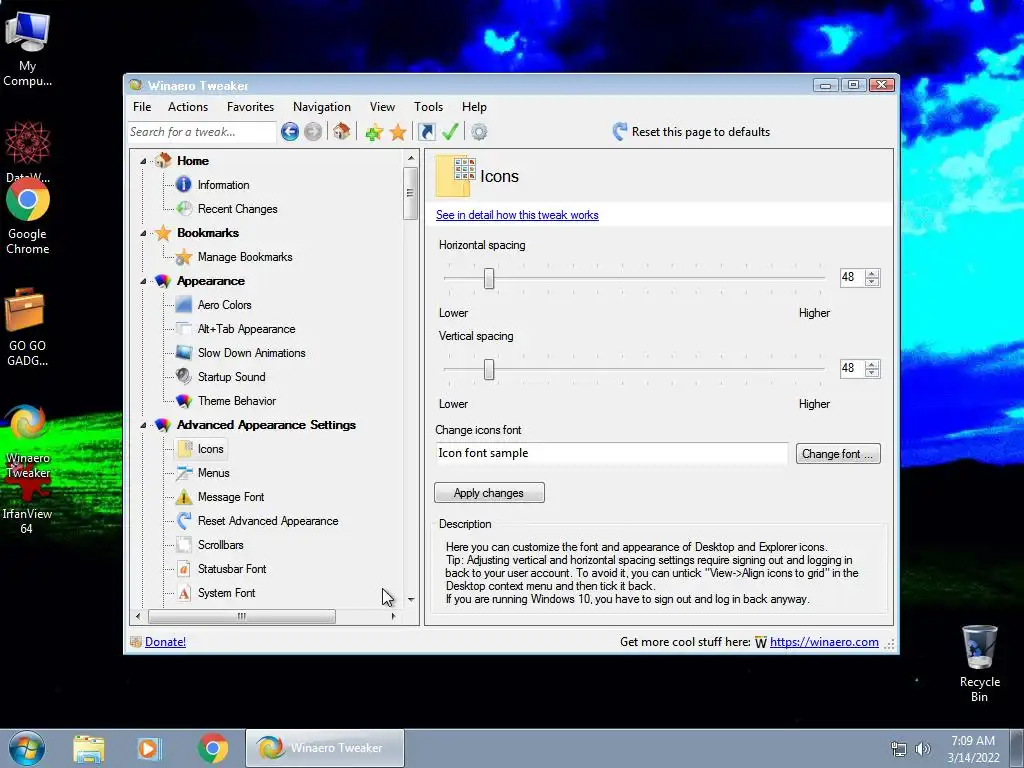The height and width of the screenshot is (768, 1024).
Task: Open the Navigation menu
Action: click(x=321, y=106)
